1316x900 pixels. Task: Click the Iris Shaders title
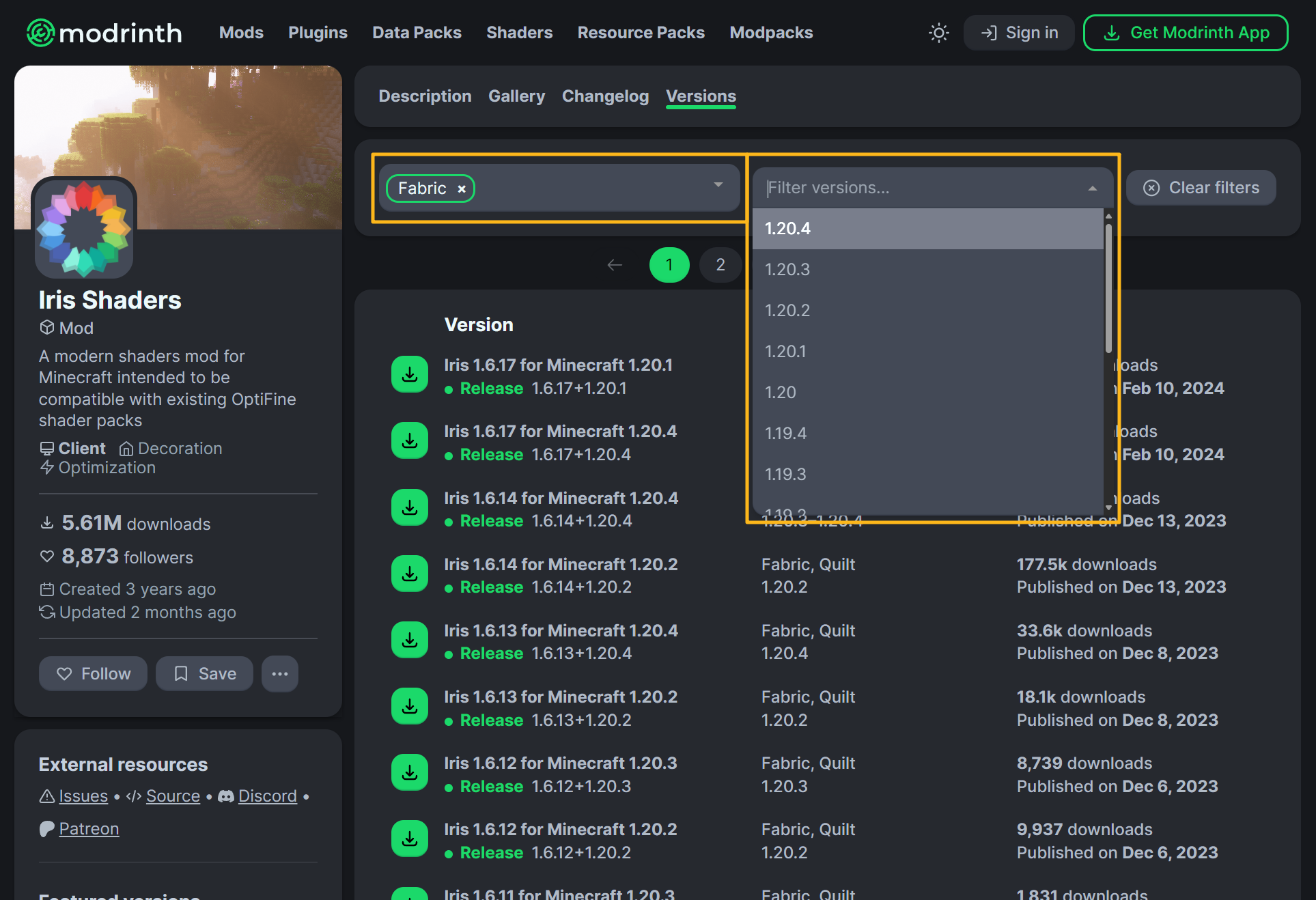point(110,300)
